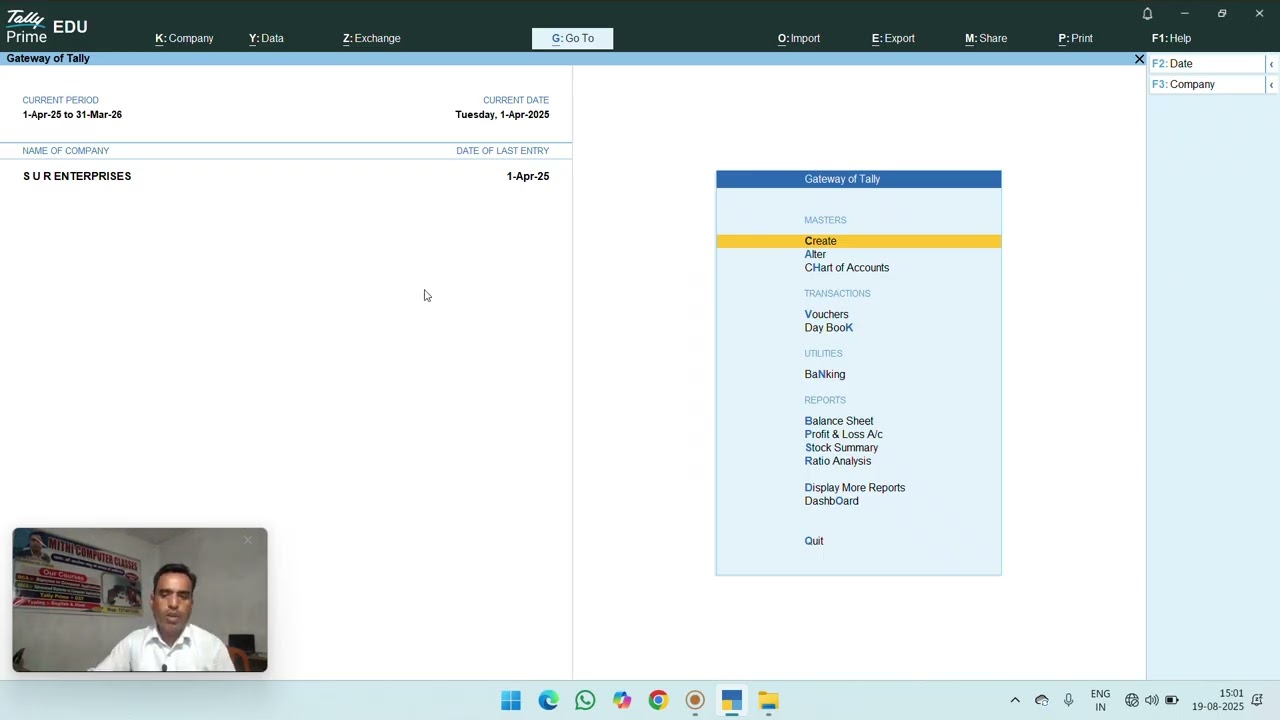Viewport: 1280px width, 720px height.
Task: Launch Microsoft Edge from taskbar
Action: pyautogui.click(x=548, y=700)
